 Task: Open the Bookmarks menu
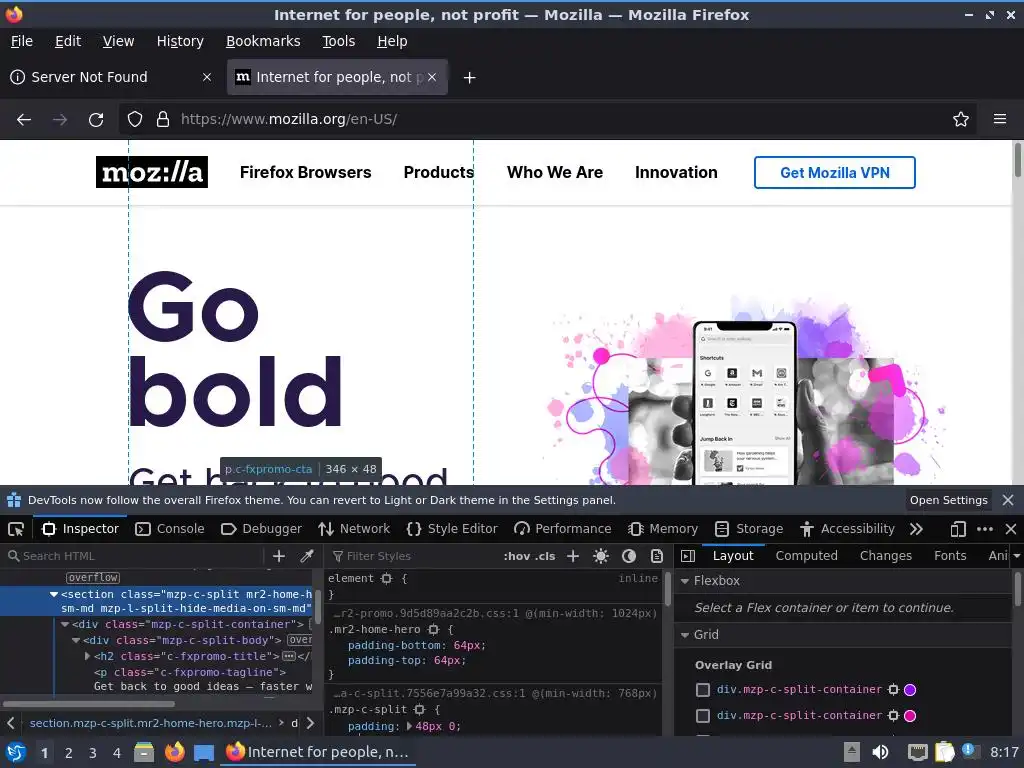[x=263, y=41]
